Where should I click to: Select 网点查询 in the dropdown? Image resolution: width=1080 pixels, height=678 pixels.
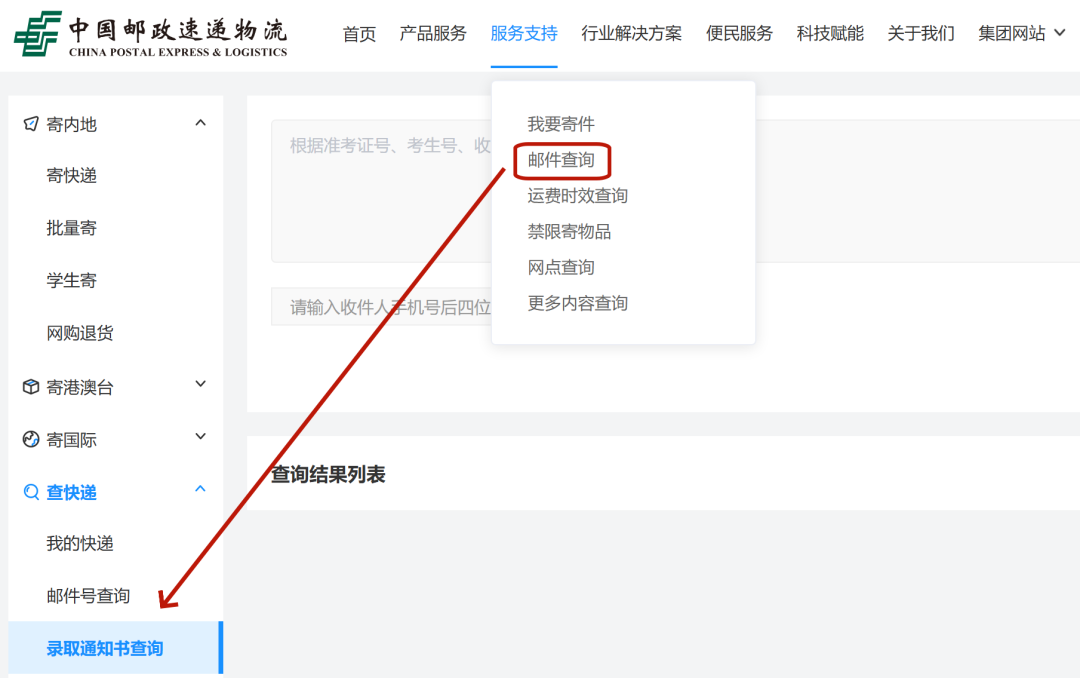[561, 267]
